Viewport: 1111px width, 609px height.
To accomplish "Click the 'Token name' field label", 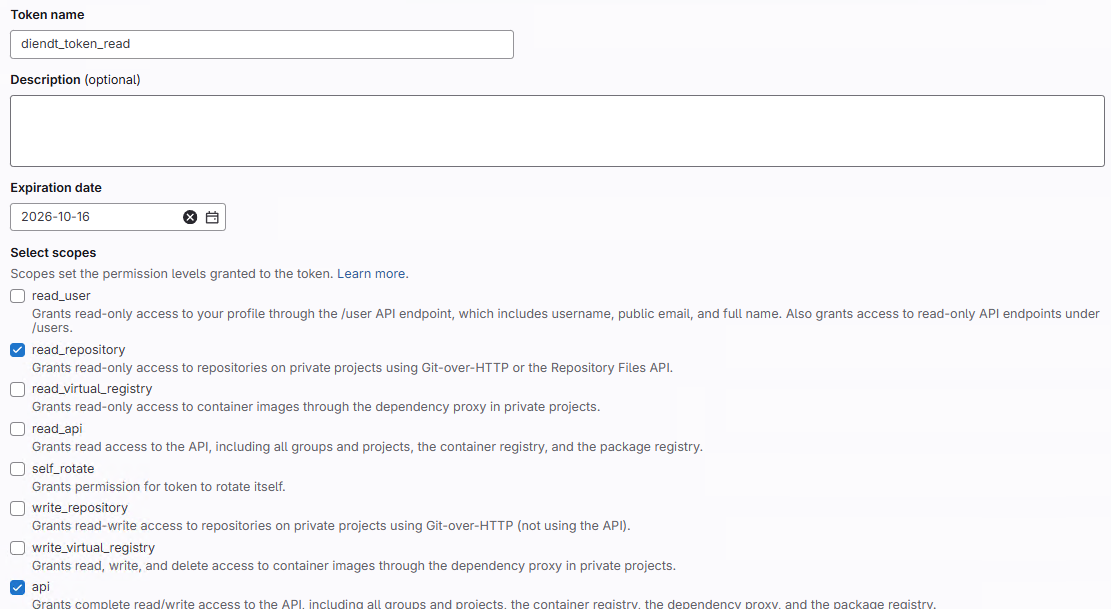I will click(x=47, y=15).
